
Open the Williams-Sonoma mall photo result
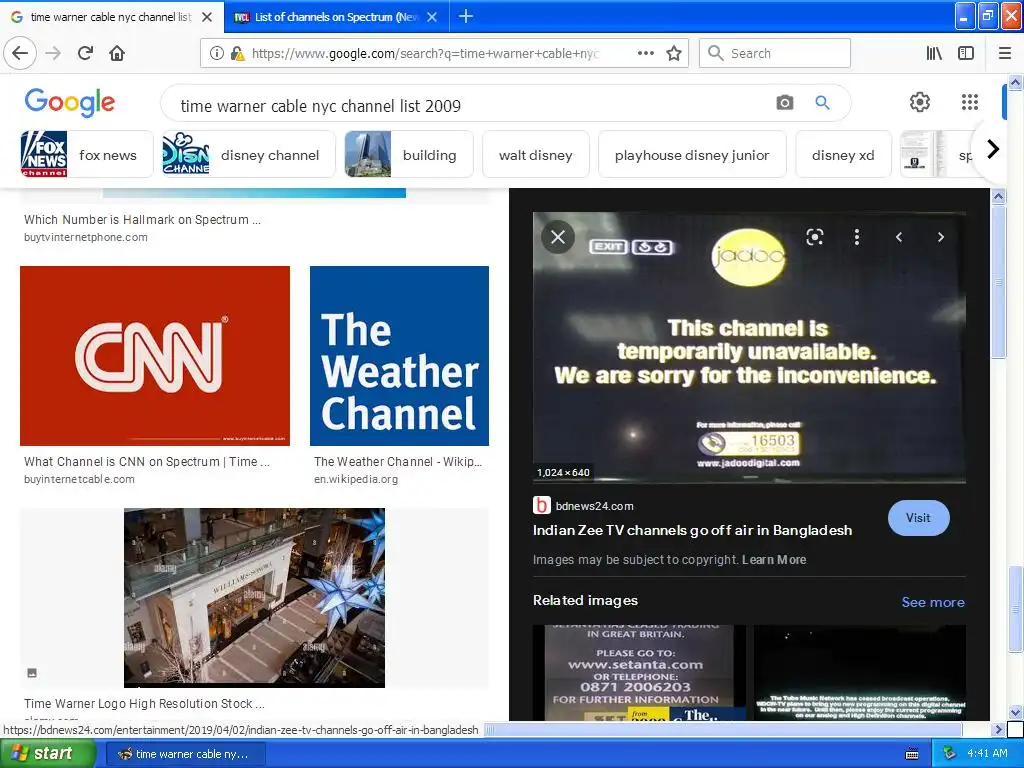pos(254,598)
